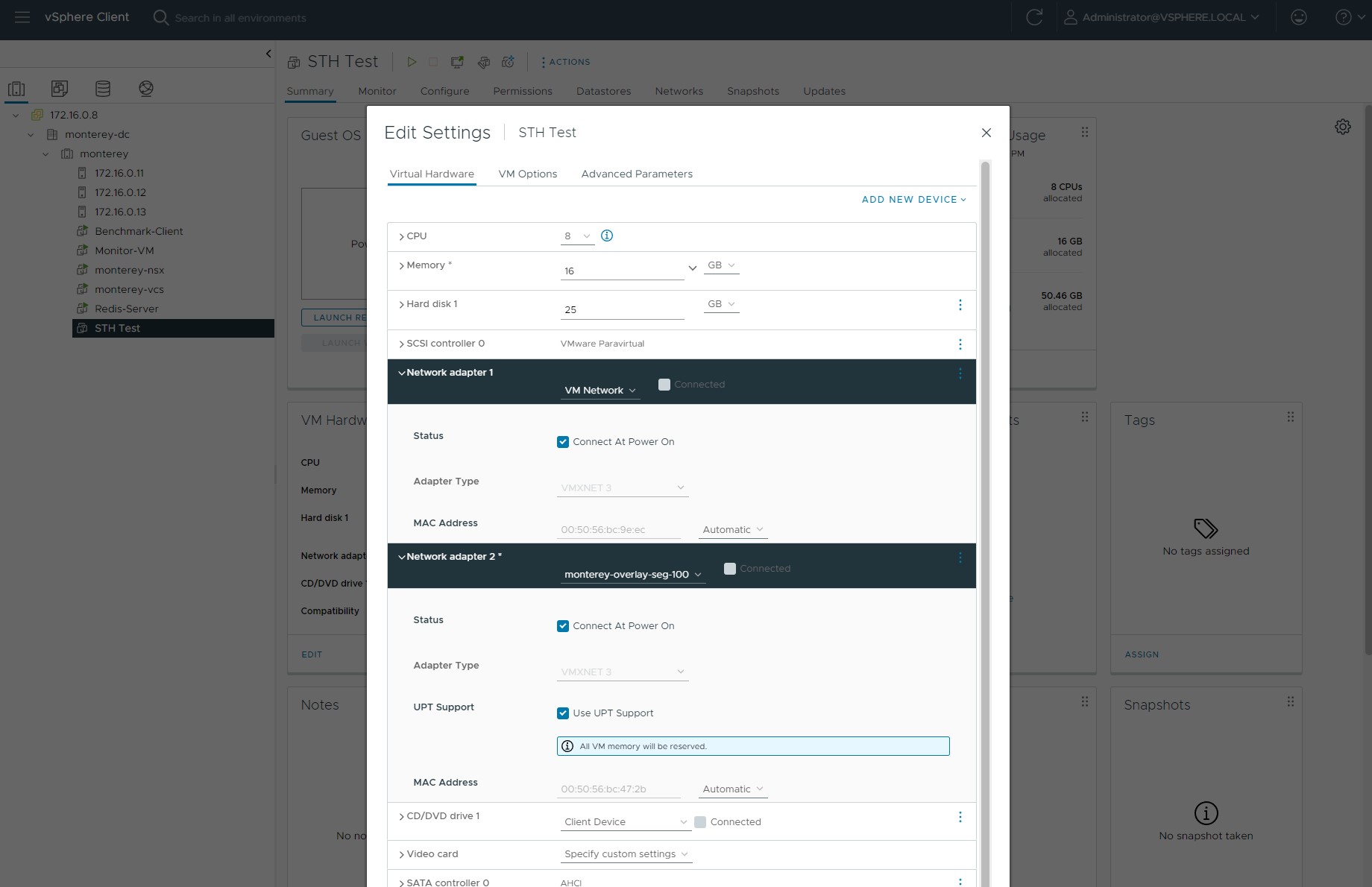Screen dimensions: 1372x887
Task: Click the smiley feedback icon
Action: coord(1299,17)
